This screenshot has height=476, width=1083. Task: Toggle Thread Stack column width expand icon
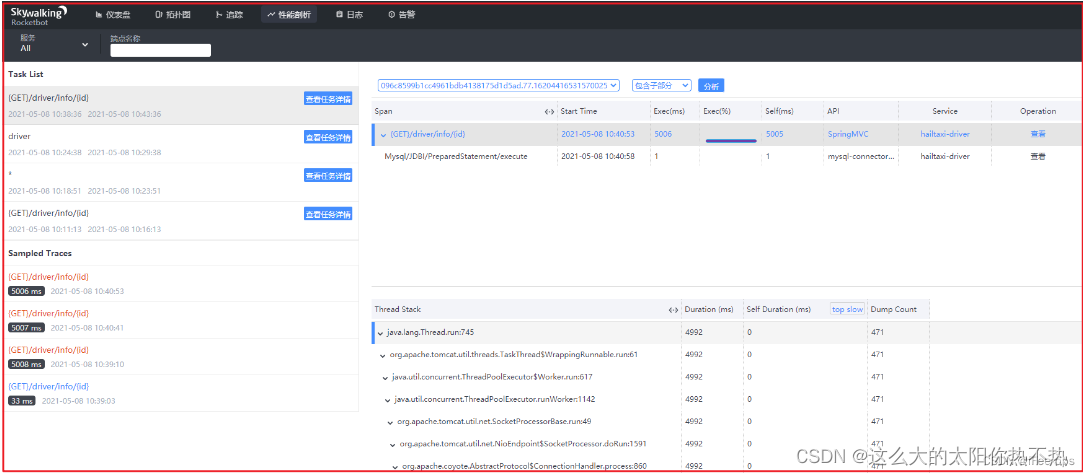(x=673, y=310)
